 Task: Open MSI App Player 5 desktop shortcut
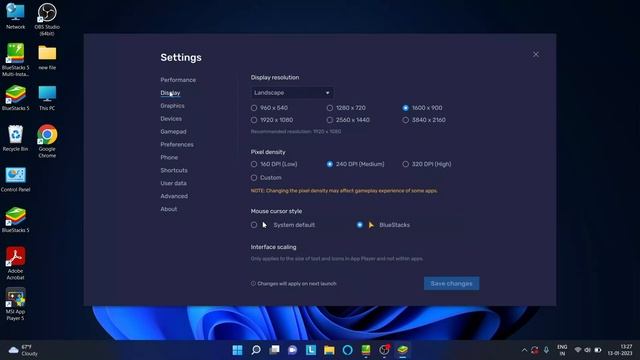coord(16,304)
